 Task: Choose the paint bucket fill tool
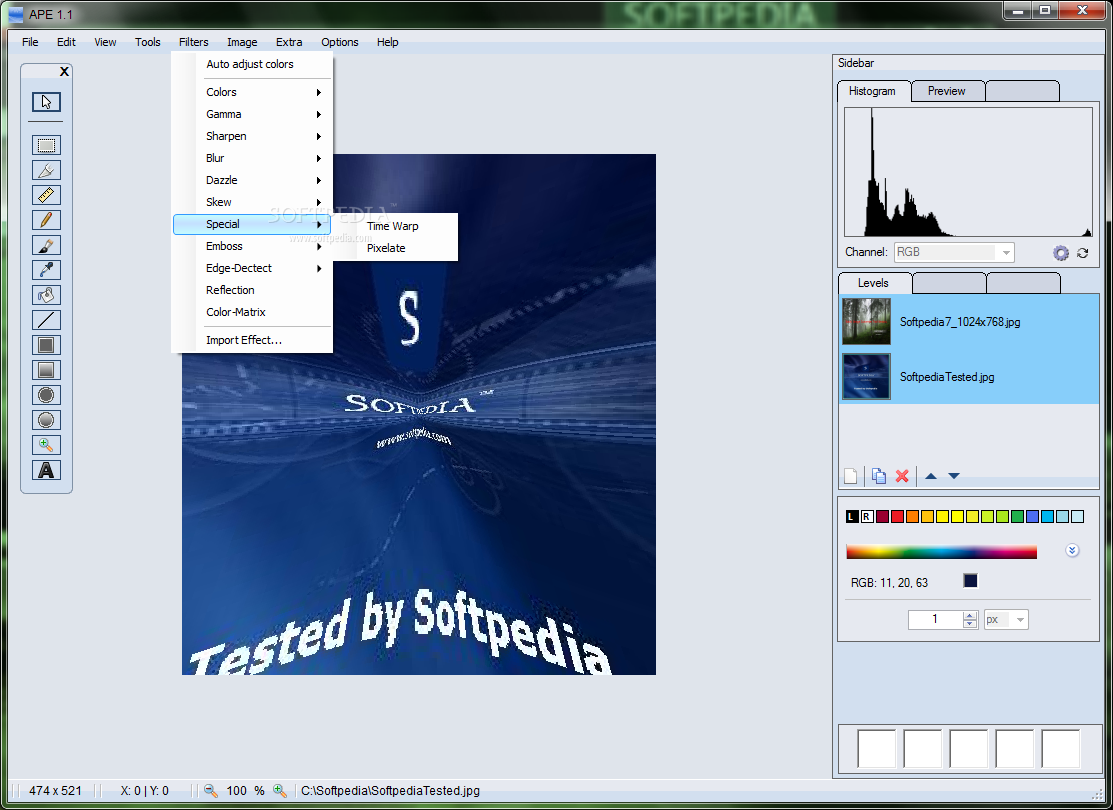tap(46, 295)
